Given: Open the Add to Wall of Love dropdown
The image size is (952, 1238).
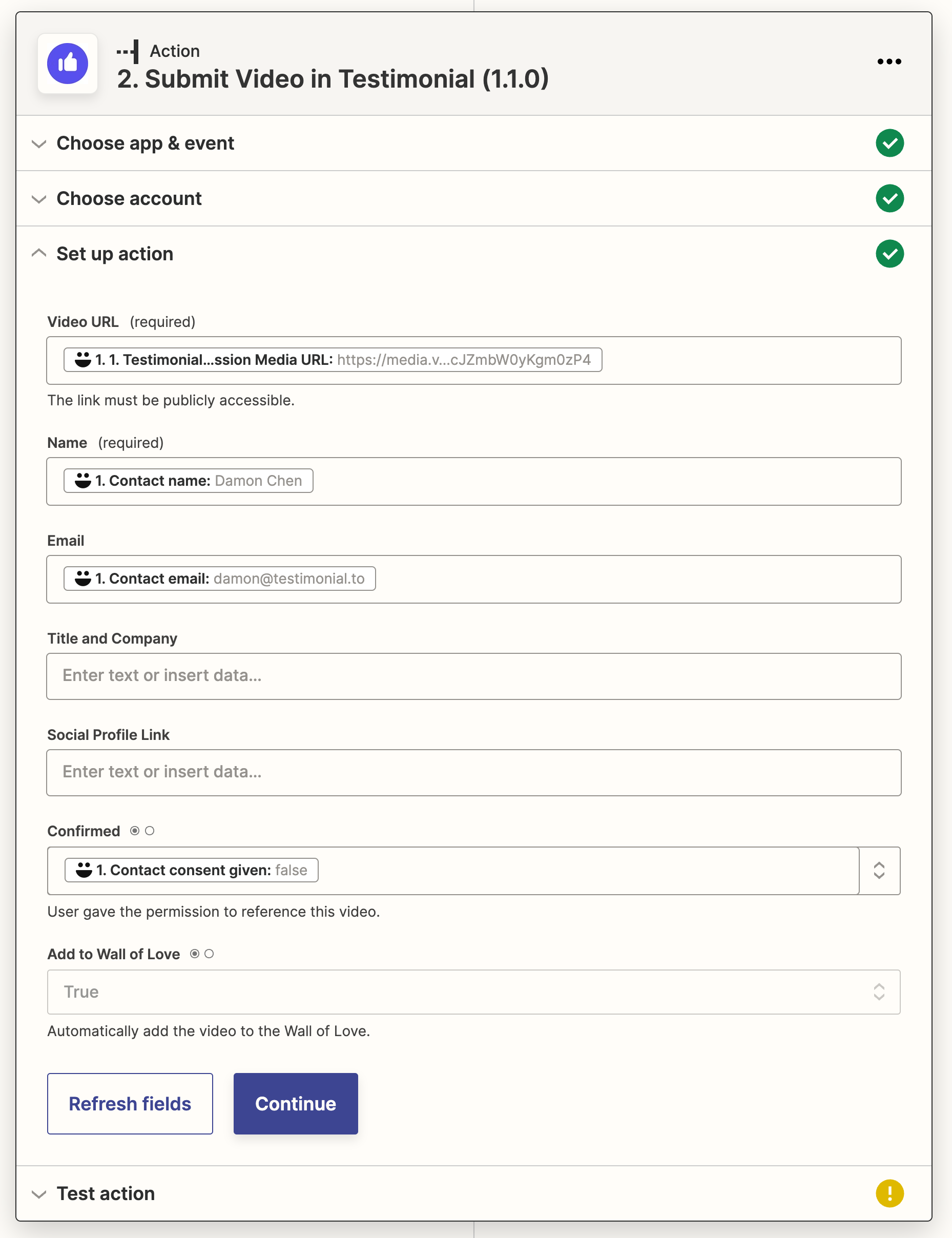Looking at the screenshot, I should [x=473, y=992].
